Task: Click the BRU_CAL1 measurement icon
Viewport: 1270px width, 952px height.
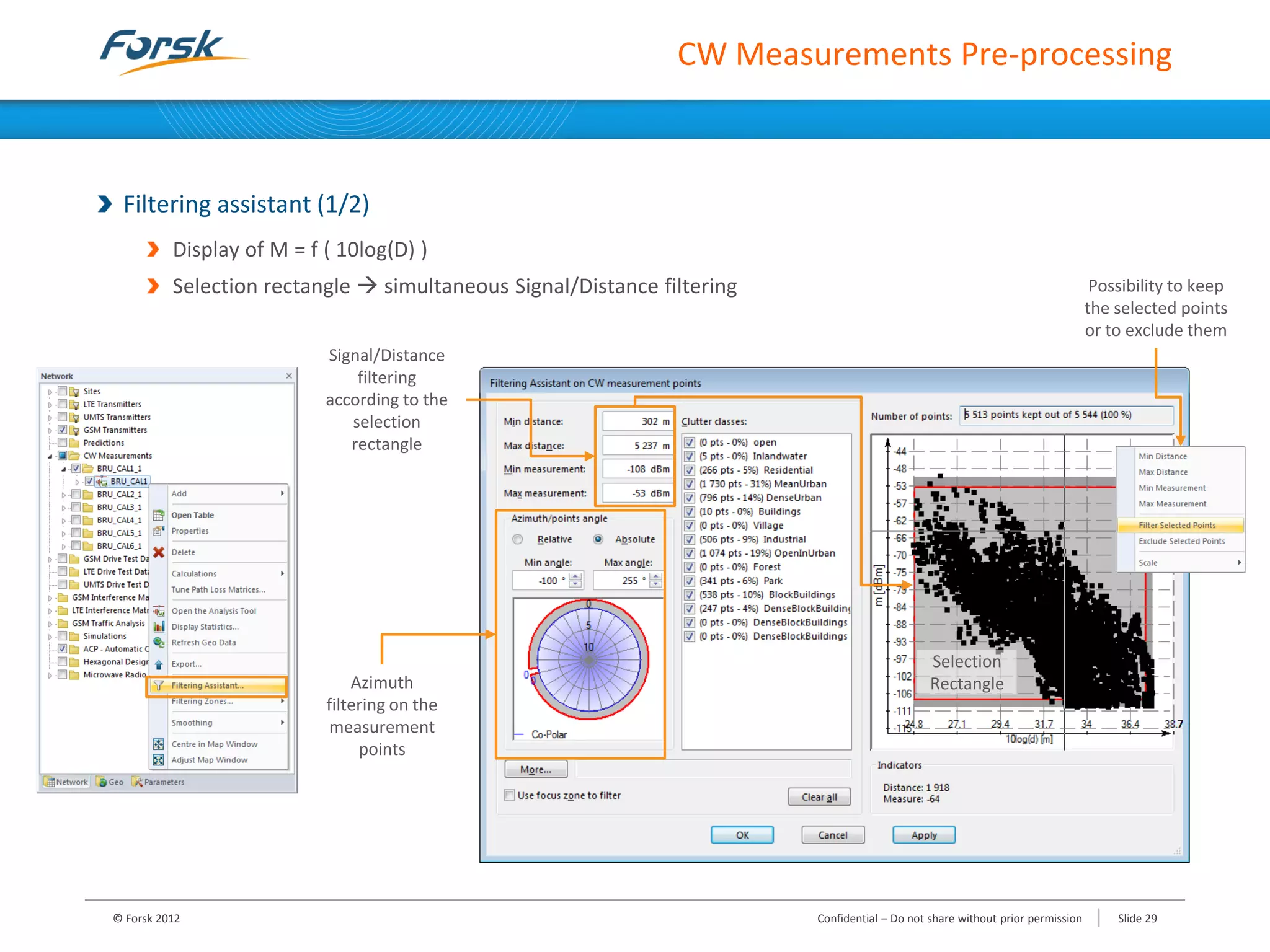Action: pyautogui.click(x=102, y=482)
